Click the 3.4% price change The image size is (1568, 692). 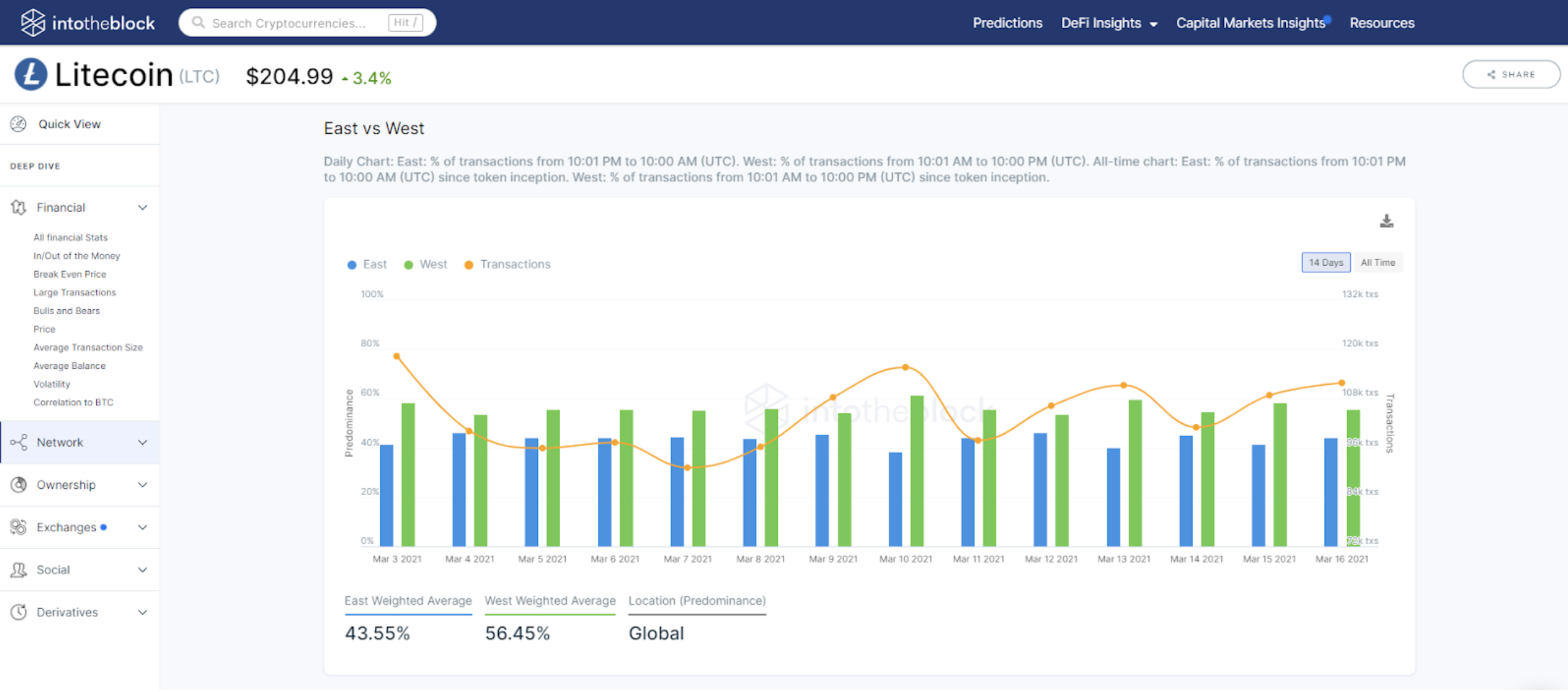pyautogui.click(x=367, y=78)
